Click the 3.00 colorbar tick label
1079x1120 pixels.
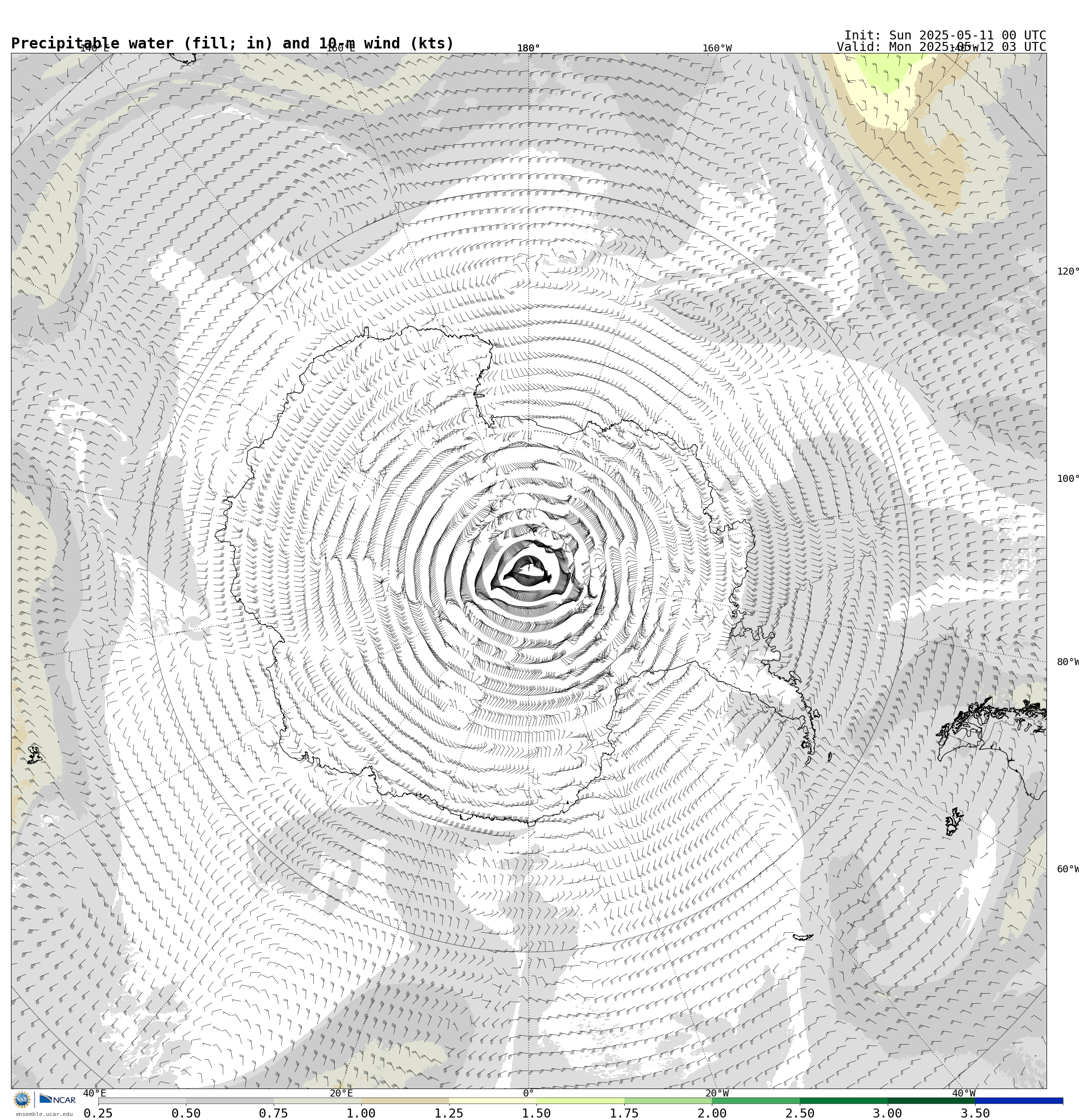pyautogui.click(x=888, y=1113)
